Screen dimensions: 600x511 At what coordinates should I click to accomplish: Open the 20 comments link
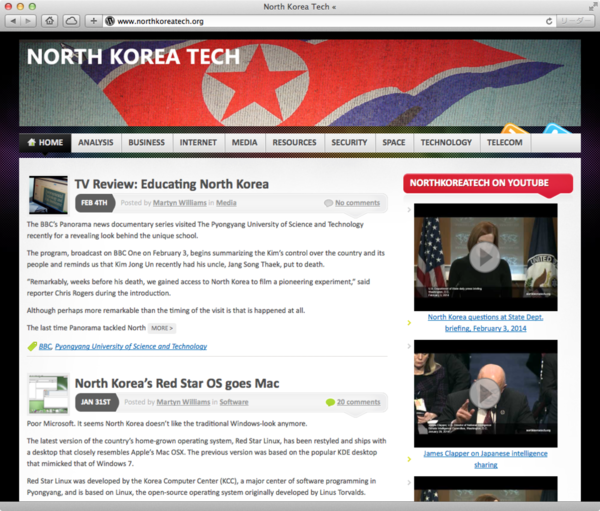[x=359, y=402]
